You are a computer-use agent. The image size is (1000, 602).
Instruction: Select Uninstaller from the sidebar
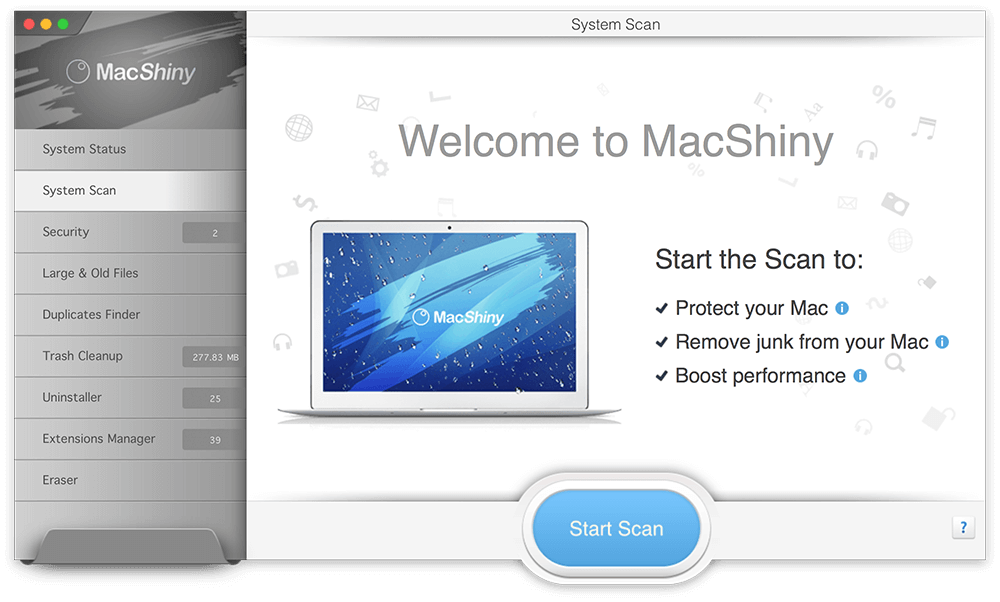(x=130, y=398)
